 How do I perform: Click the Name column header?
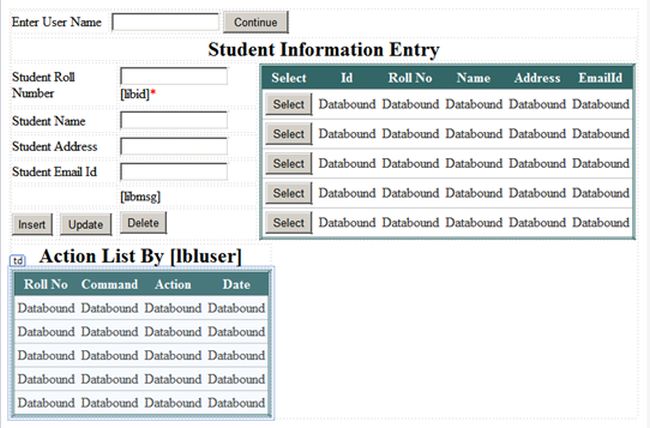point(473,78)
